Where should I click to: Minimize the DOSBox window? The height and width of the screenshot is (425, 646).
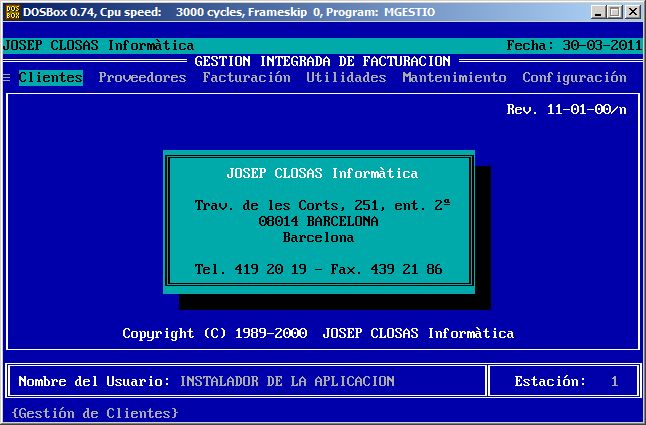pos(598,12)
